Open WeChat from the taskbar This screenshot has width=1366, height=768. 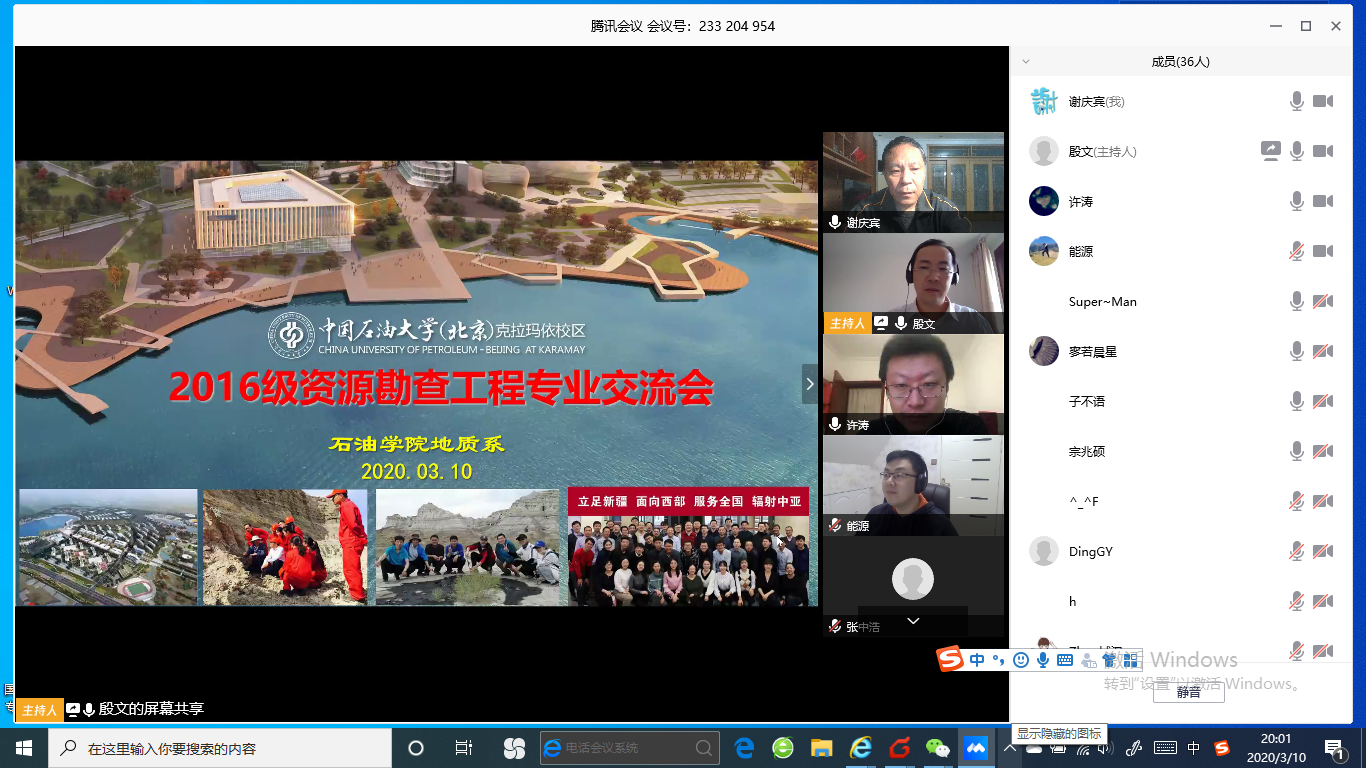click(x=937, y=748)
